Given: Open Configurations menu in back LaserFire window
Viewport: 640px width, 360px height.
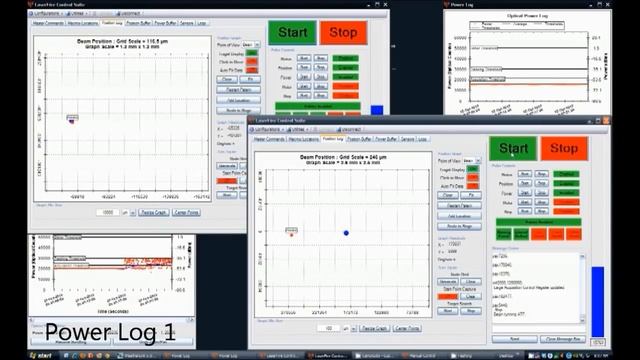Looking at the screenshot, I should point(46,13).
